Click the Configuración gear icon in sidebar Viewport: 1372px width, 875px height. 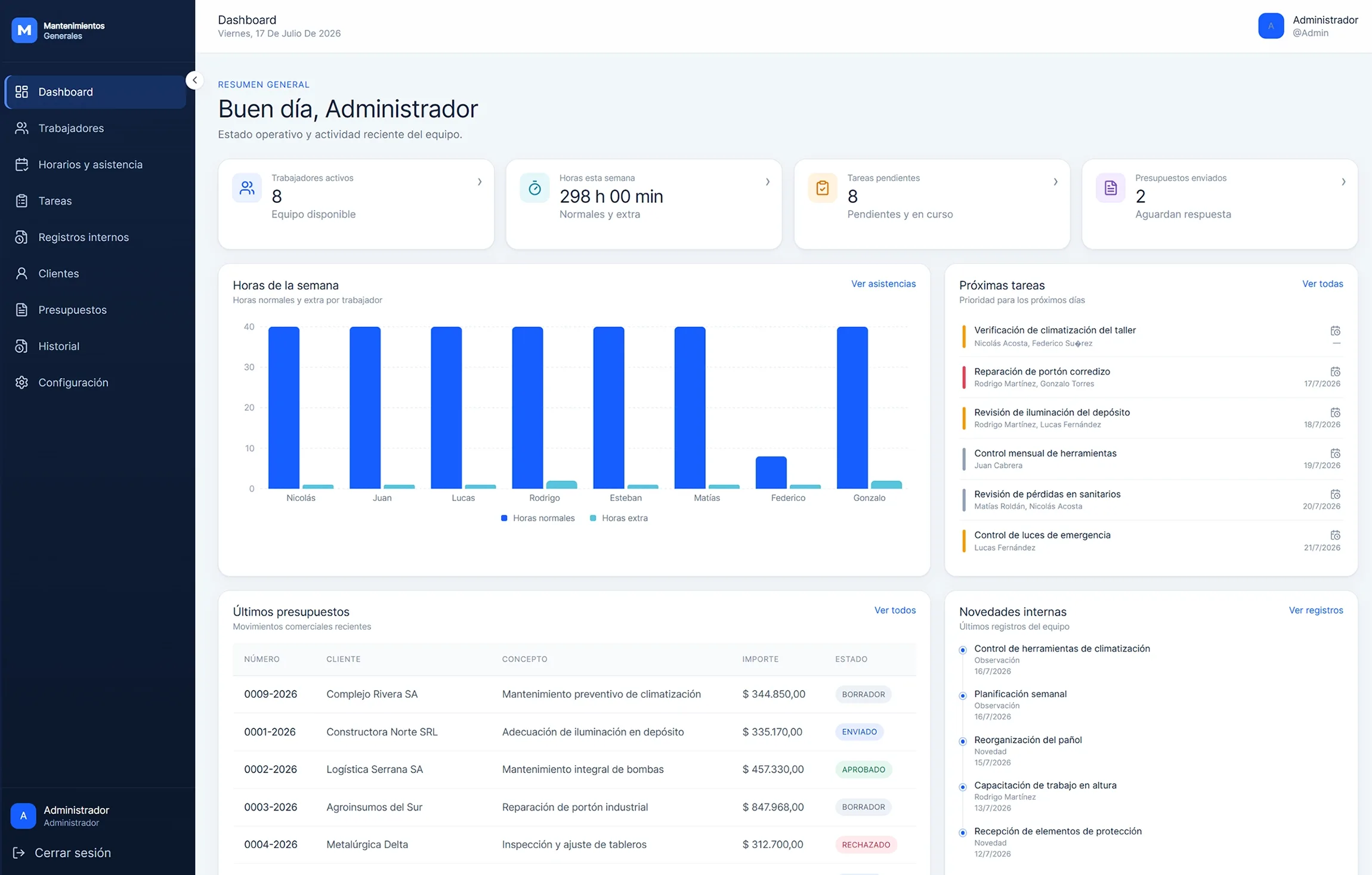click(21, 382)
